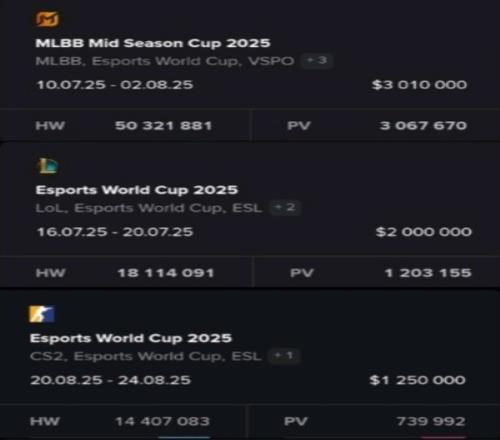Select the CS2, Esports World Cup, ESL tags
500x440 pixels.
(146, 356)
